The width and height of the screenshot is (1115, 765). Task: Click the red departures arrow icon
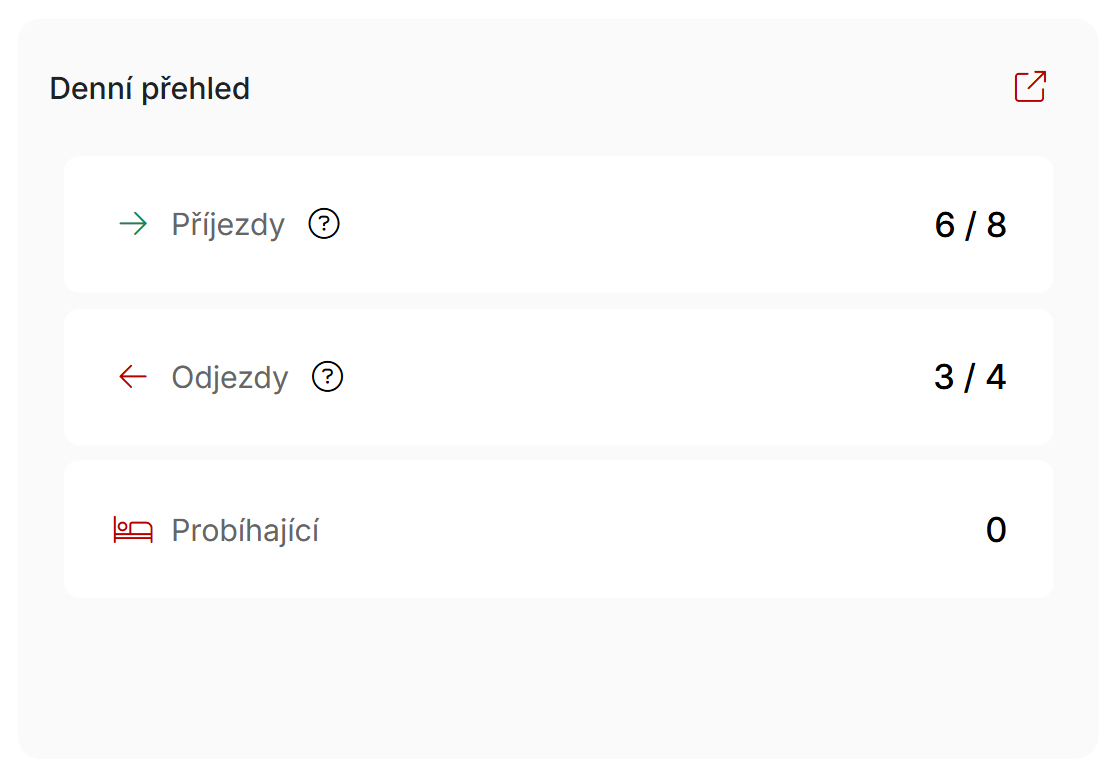133,377
